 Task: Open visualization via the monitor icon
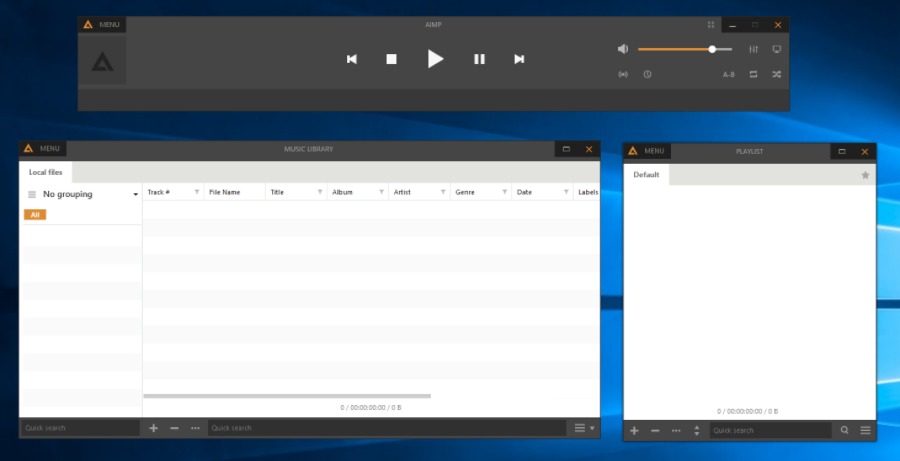pos(777,49)
